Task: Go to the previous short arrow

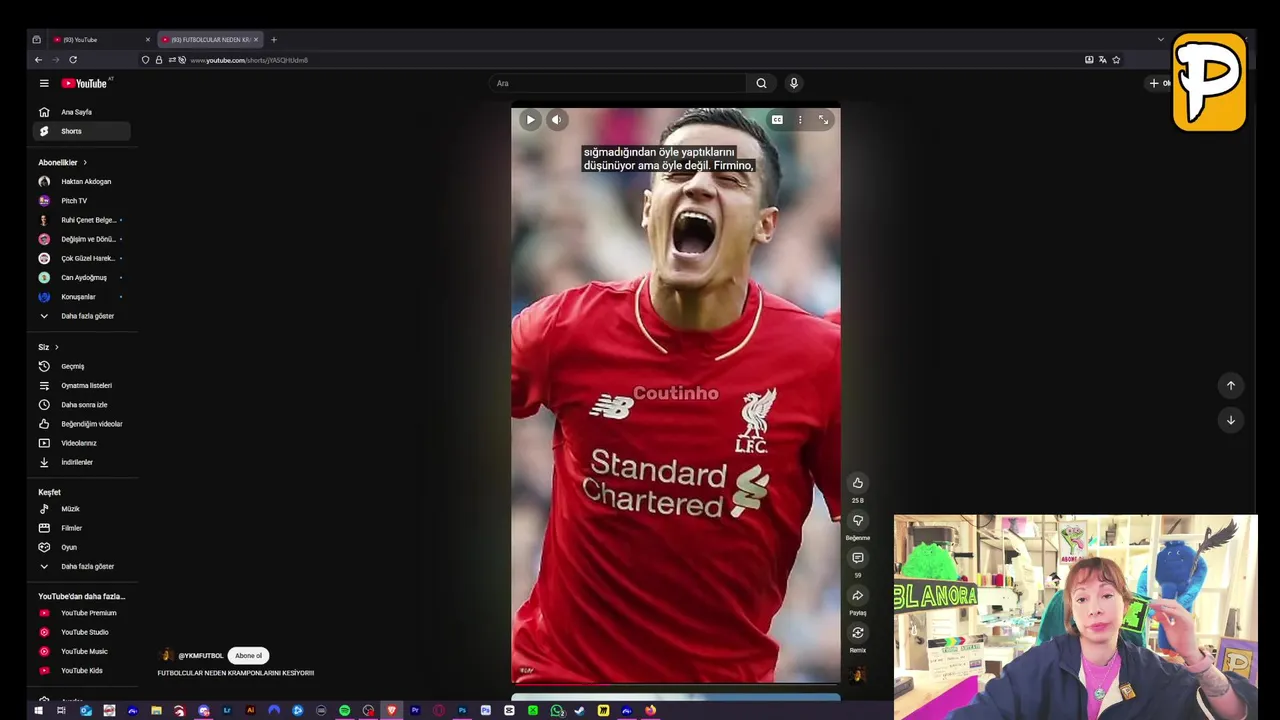Action: tap(1231, 386)
